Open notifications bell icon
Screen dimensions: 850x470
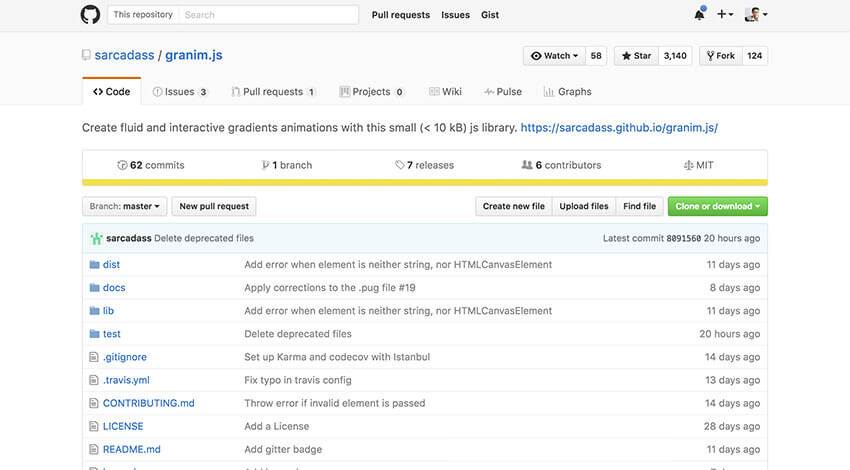[x=699, y=14]
